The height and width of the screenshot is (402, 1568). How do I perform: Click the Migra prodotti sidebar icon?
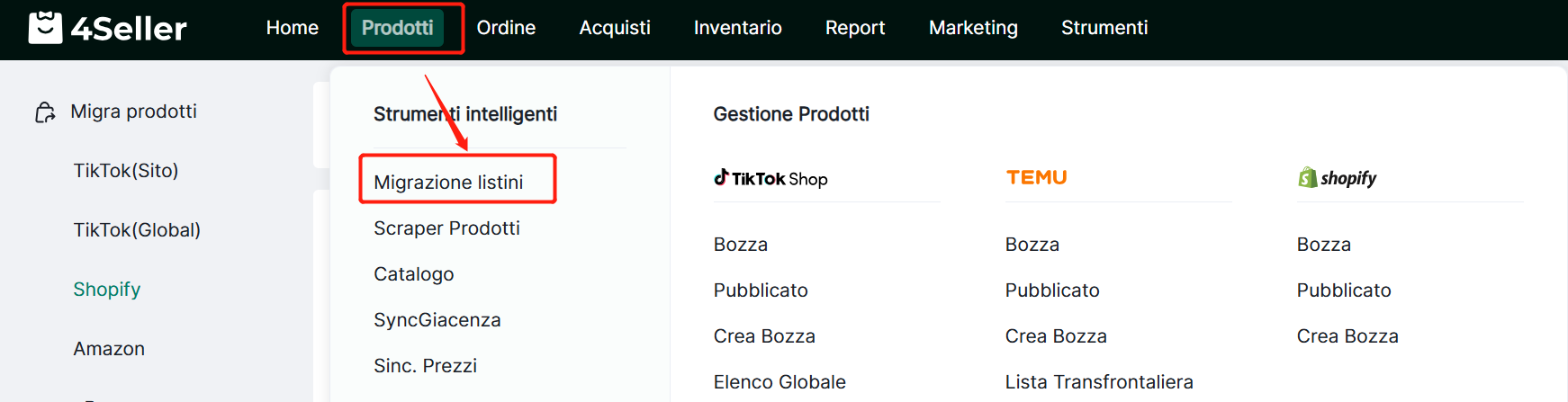tap(45, 112)
